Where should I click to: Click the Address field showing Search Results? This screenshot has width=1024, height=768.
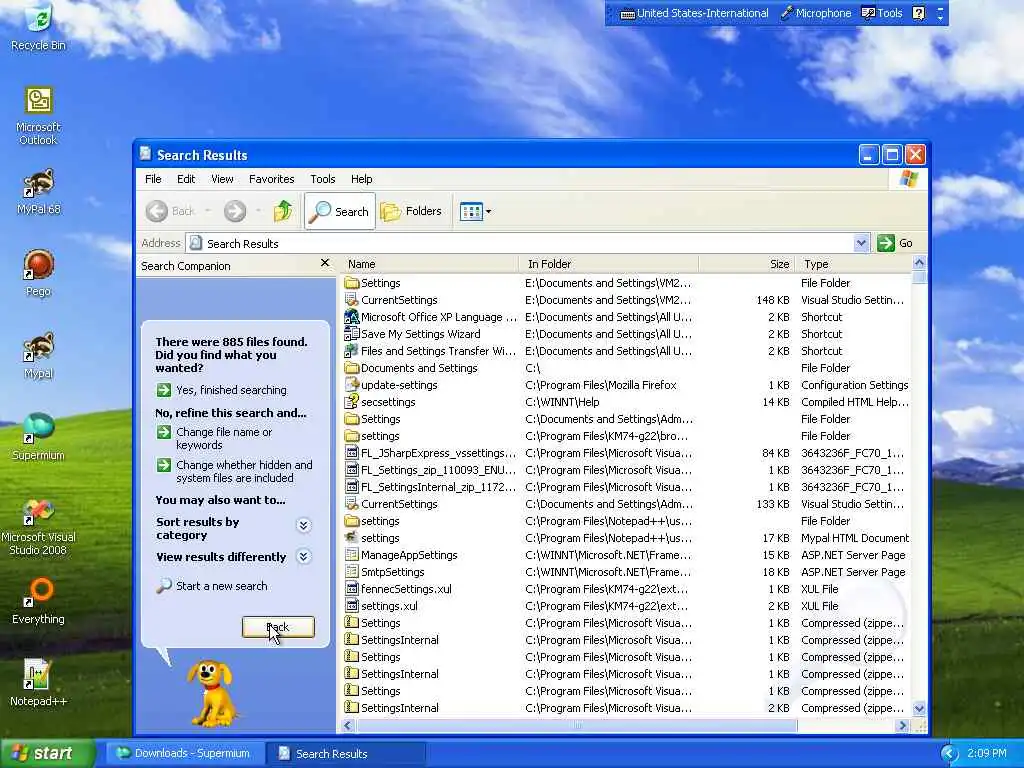point(520,243)
